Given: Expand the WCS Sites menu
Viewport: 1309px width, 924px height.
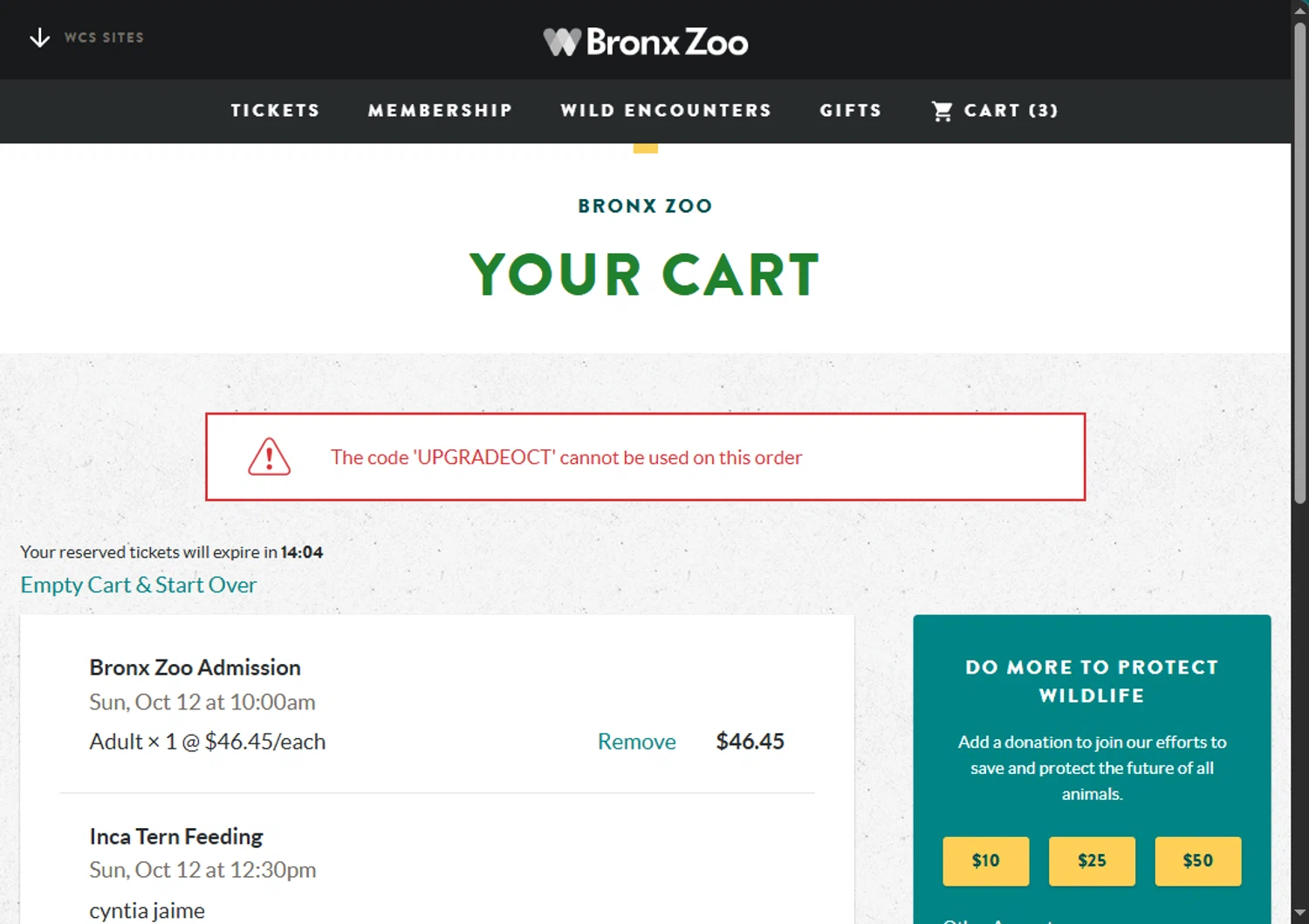Looking at the screenshot, I should point(103,38).
